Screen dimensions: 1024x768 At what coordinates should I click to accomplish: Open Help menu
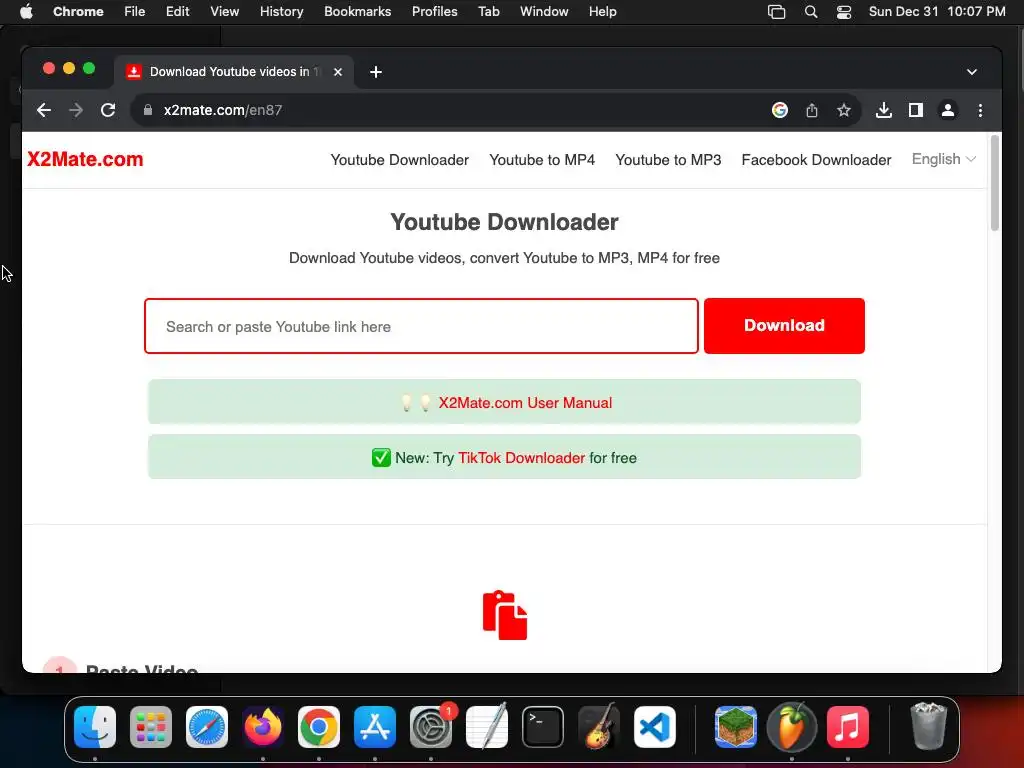pyautogui.click(x=602, y=12)
